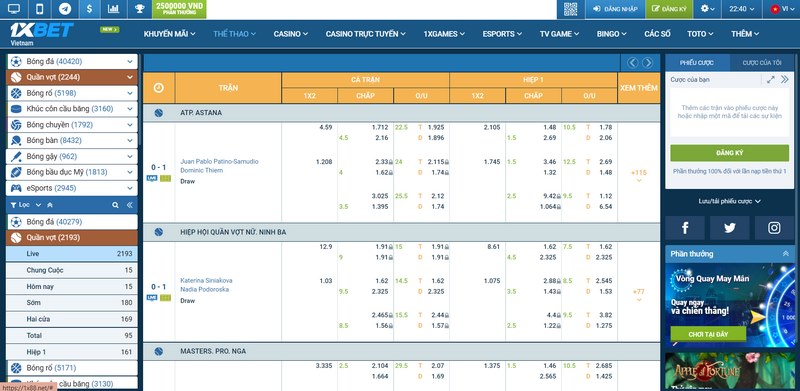
Task: Open the Instagram social icon
Action: click(x=774, y=228)
